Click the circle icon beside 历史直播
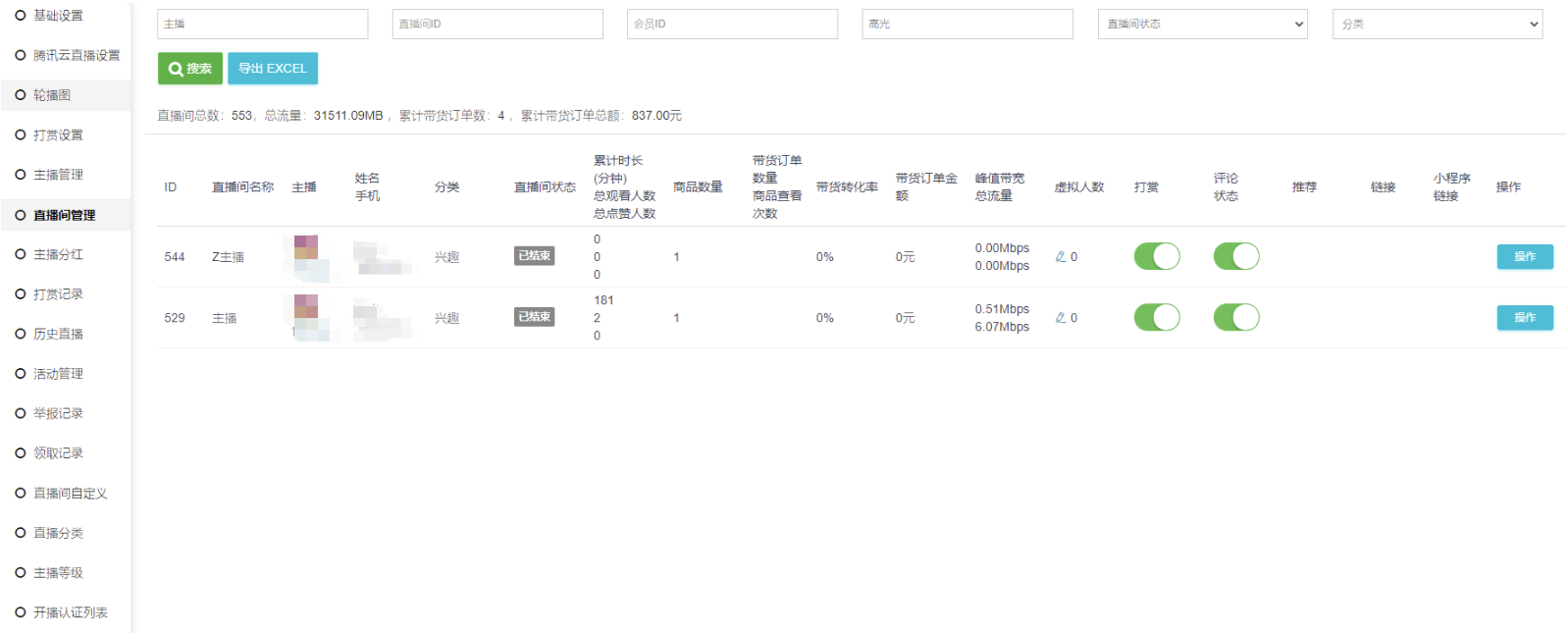This screenshot has height=633, width=1568. pyautogui.click(x=21, y=334)
